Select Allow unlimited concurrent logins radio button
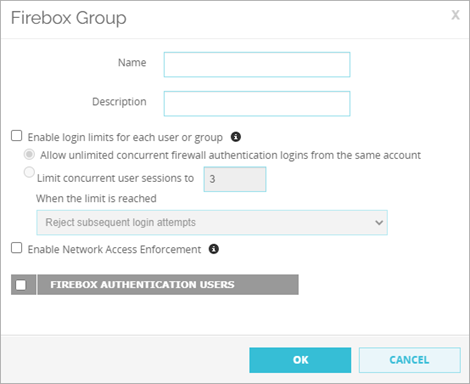 pos(29,154)
